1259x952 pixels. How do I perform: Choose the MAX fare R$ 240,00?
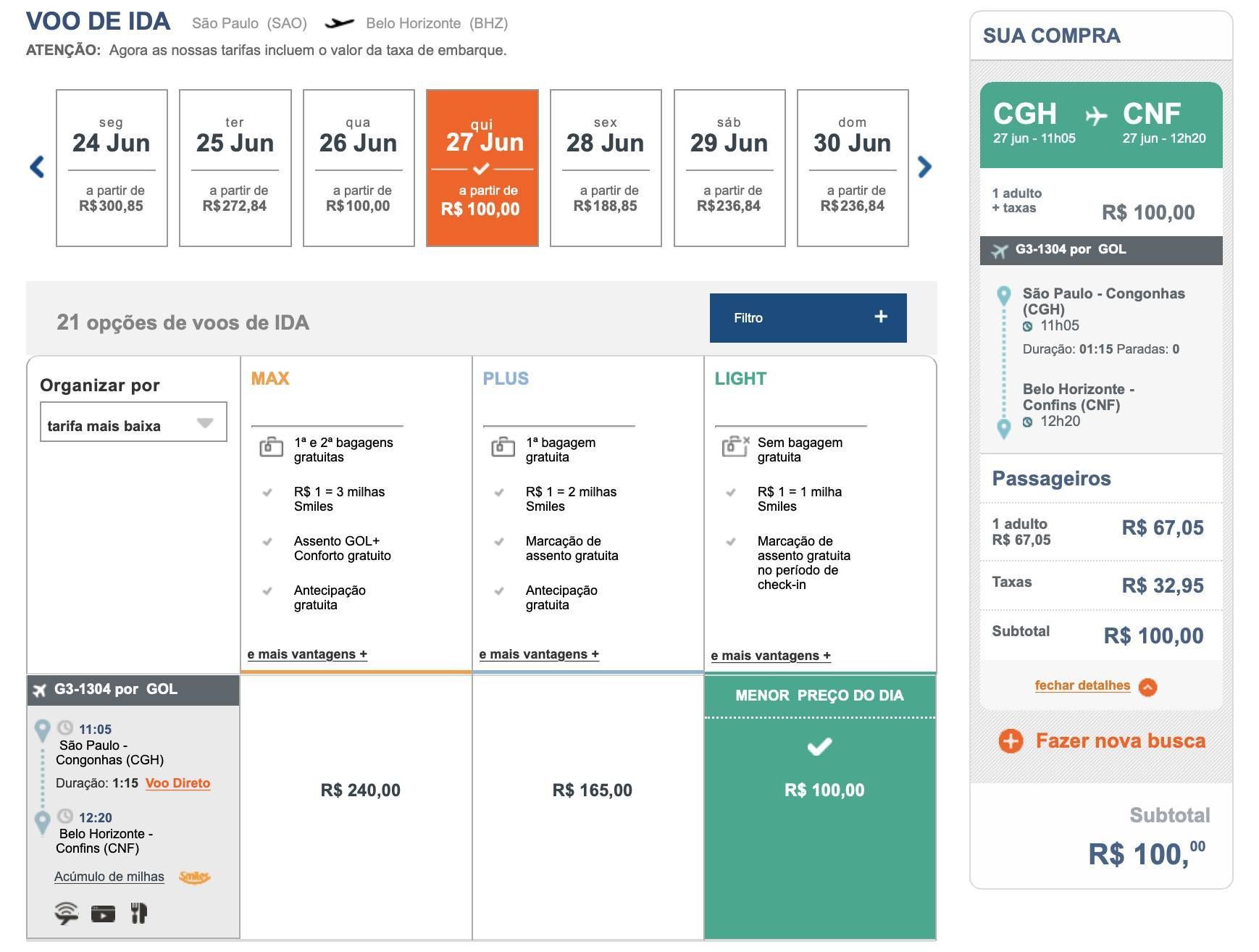pyautogui.click(x=360, y=790)
